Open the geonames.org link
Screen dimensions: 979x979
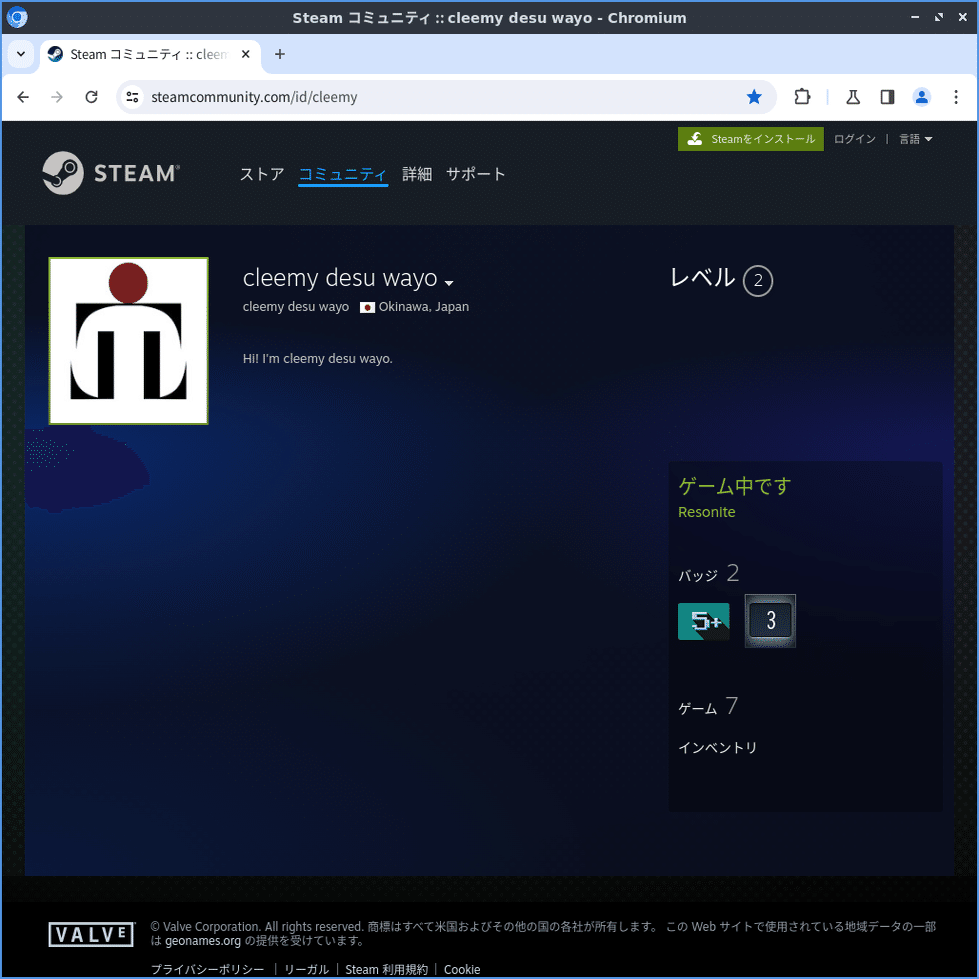point(203,941)
